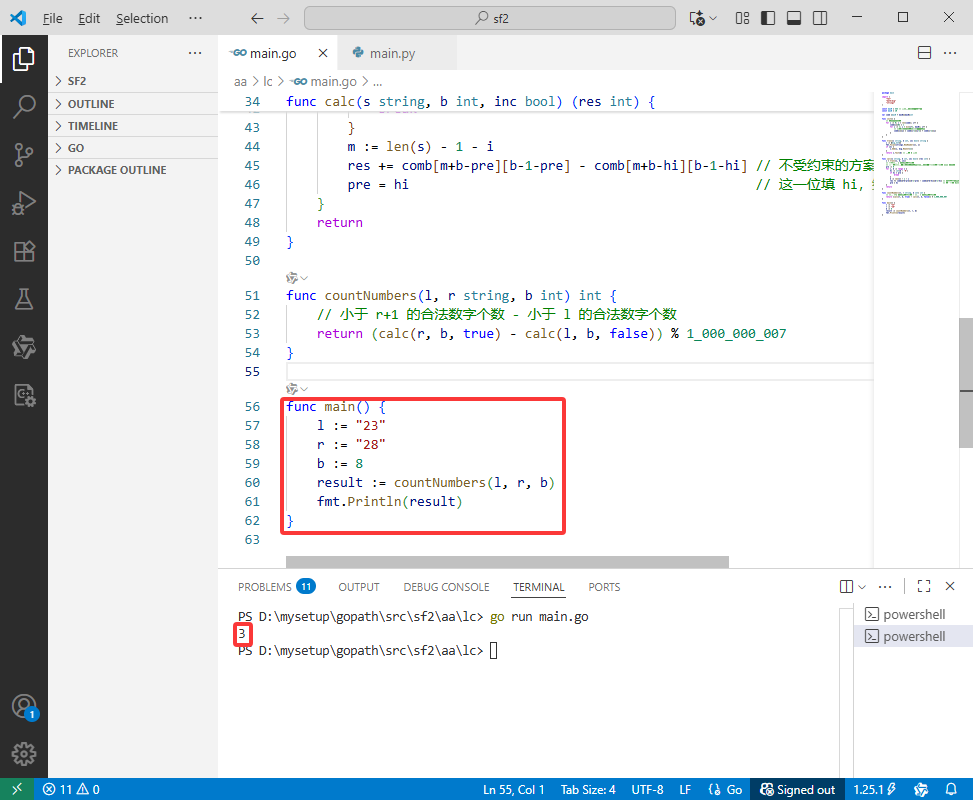The height and width of the screenshot is (800, 973).
Task: Switch to the PORTS panel tab
Action: [x=604, y=587]
